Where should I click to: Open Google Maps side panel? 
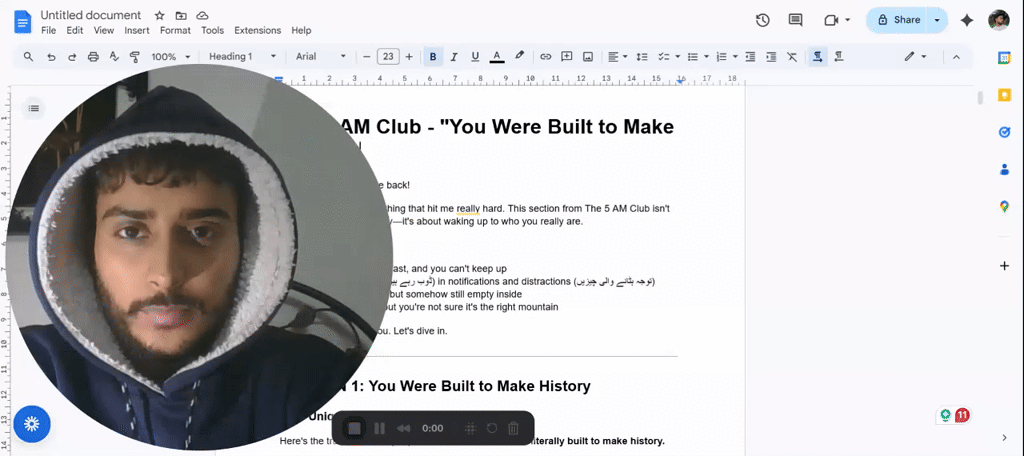[x=1004, y=207]
